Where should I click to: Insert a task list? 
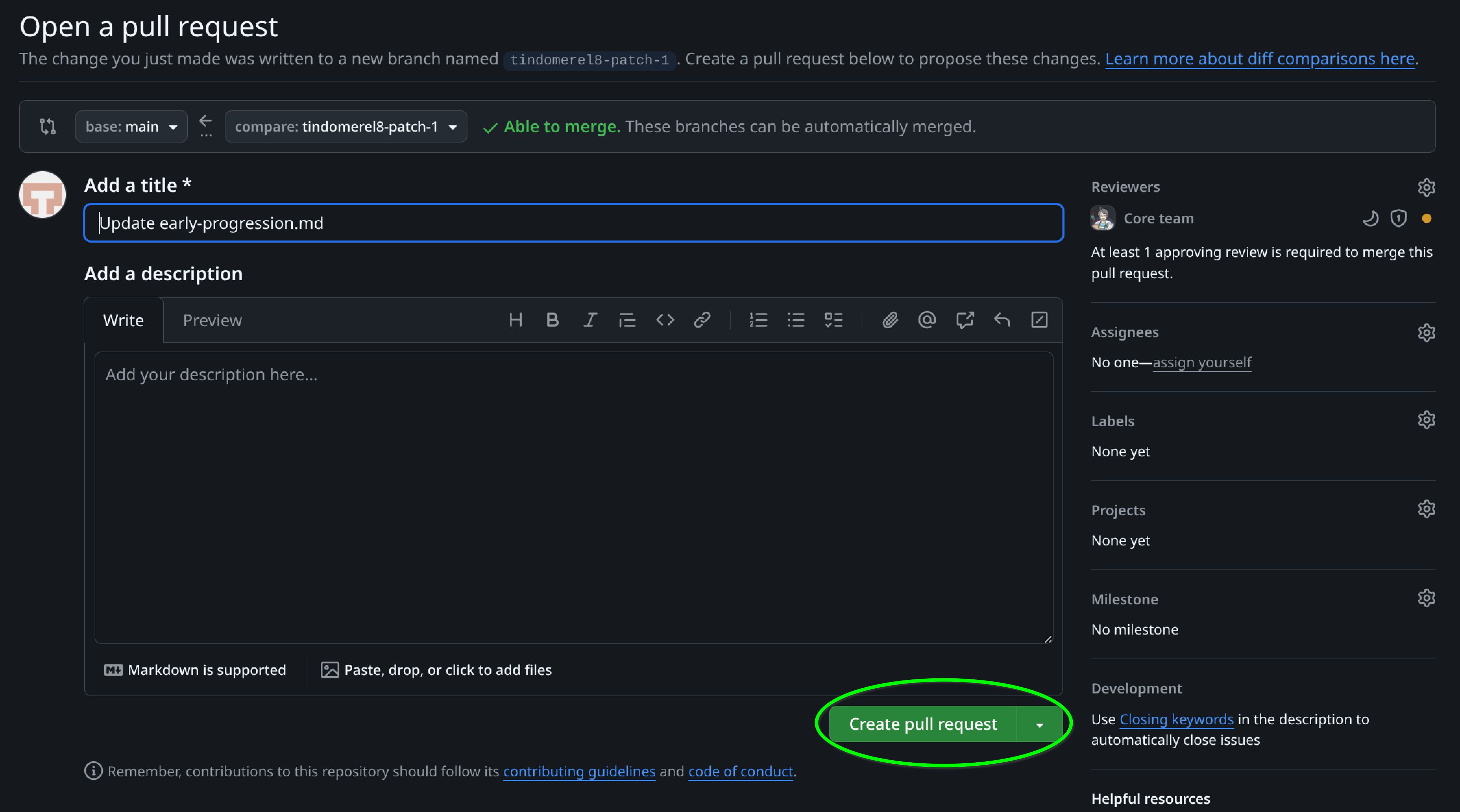[833, 320]
